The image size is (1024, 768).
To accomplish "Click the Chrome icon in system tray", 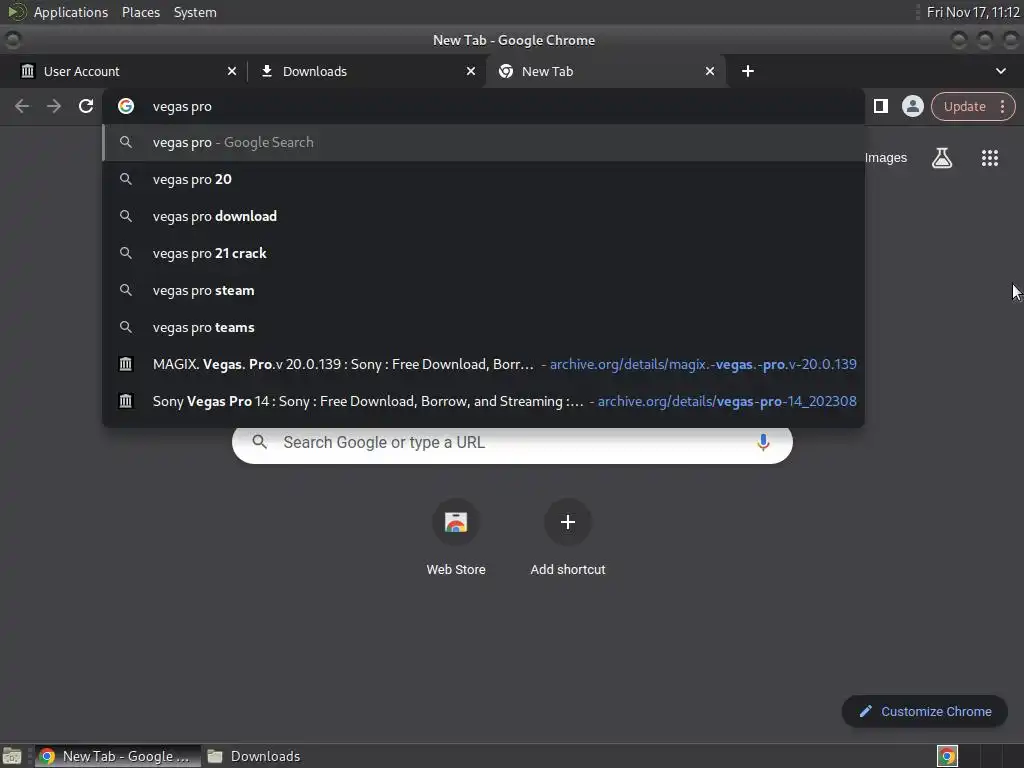I will tap(947, 756).
